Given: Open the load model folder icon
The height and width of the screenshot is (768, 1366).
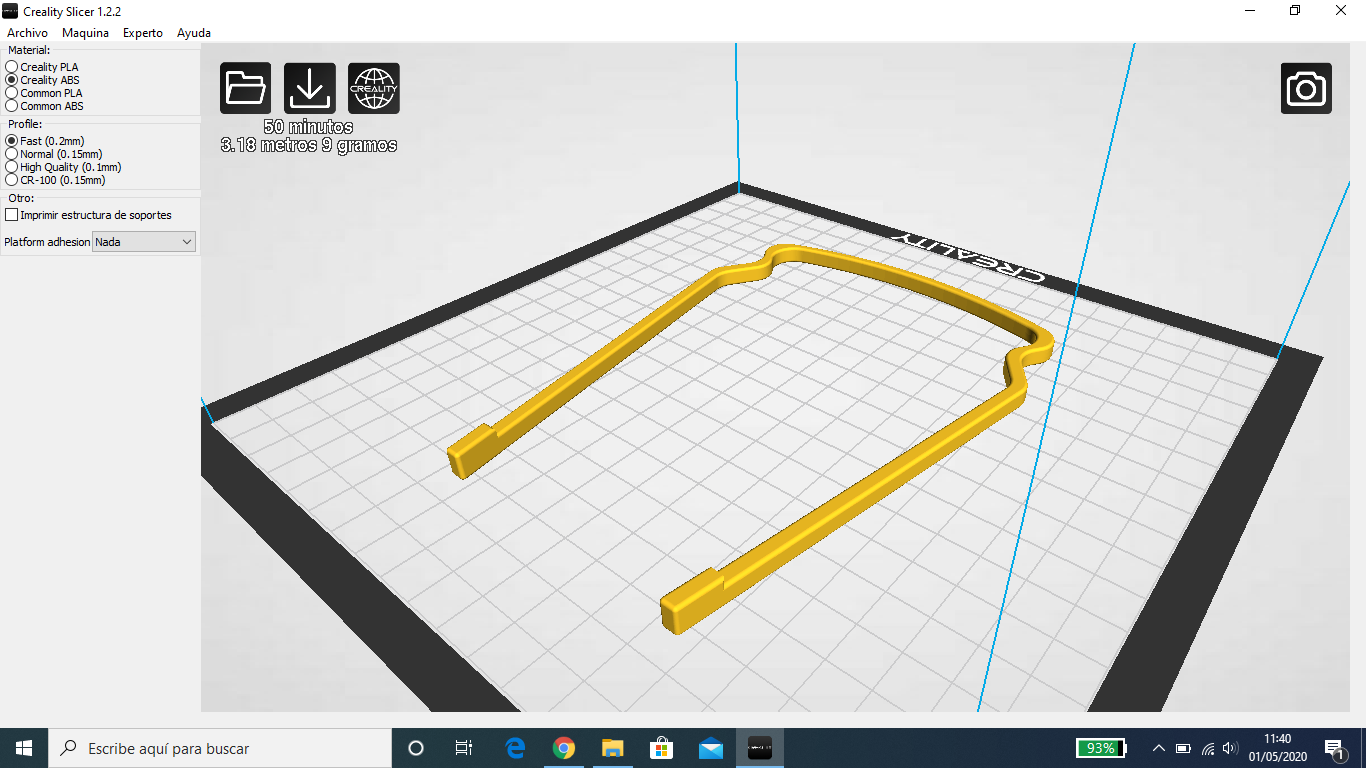Looking at the screenshot, I should [245, 88].
